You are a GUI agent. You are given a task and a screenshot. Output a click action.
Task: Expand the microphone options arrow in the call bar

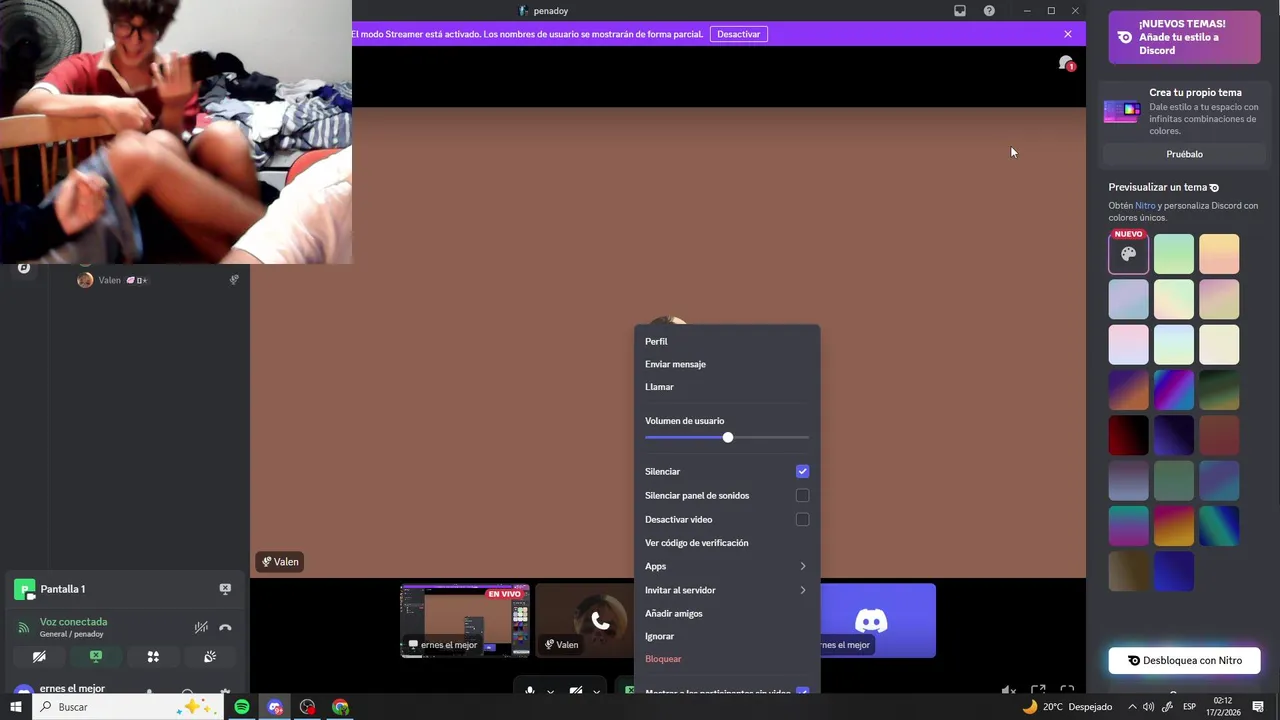pyautogui.click(x=550, y=691)
